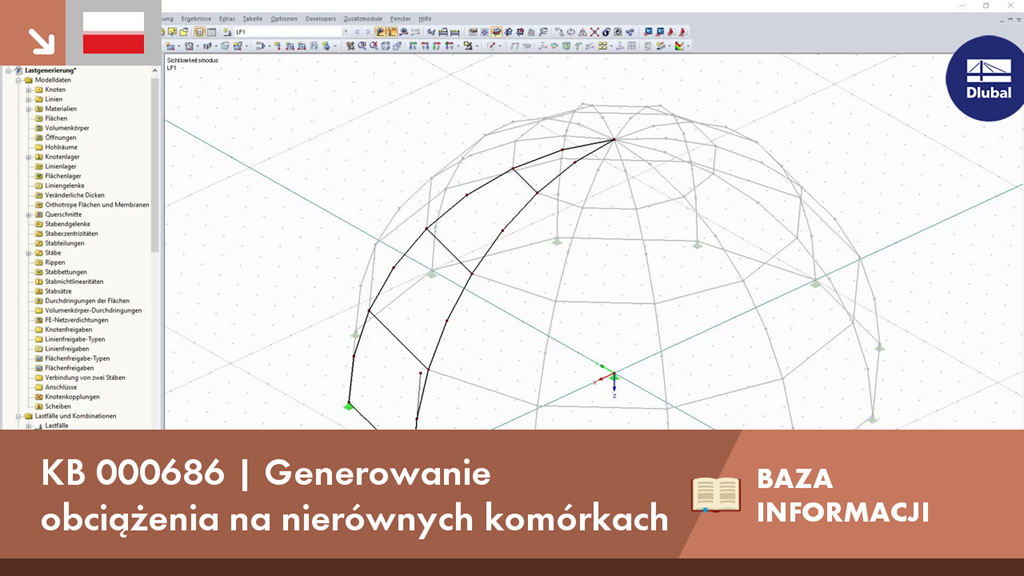Image resolution: width=1024 pixels, height=576 pixels.
Task: Select Rippen tree entry
Action: [x=55, y=263]
